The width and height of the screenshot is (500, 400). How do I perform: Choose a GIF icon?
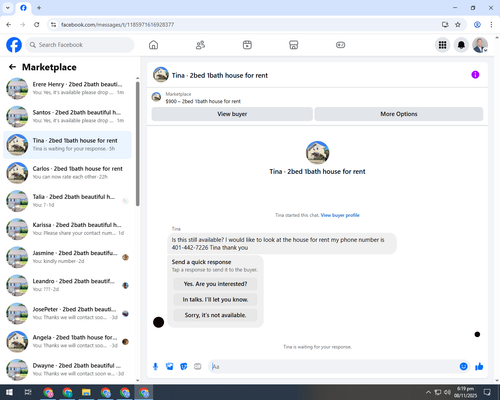pos(197,367)
